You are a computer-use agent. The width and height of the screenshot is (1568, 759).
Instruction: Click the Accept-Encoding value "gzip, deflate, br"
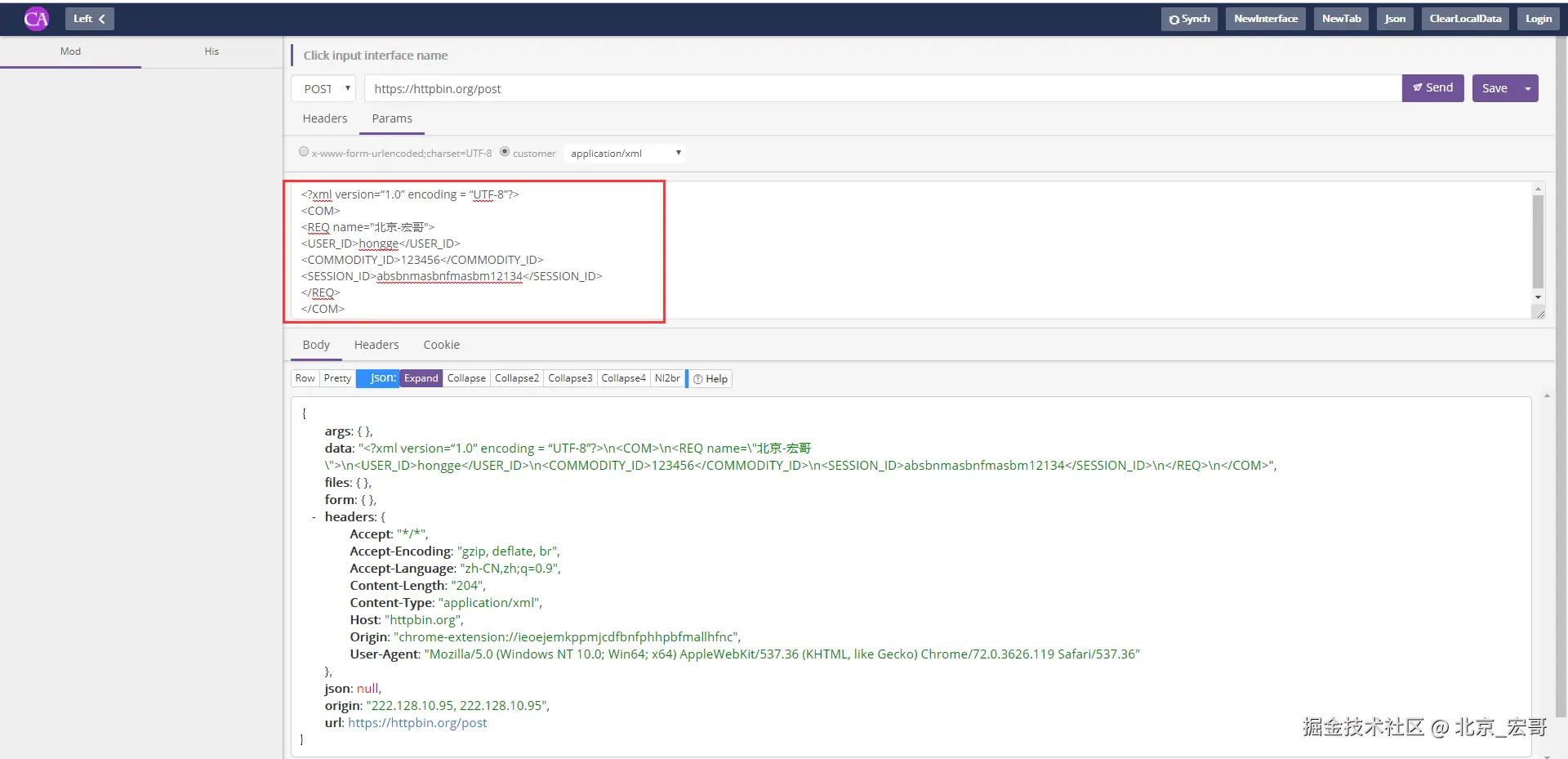[x=506, y=551]
